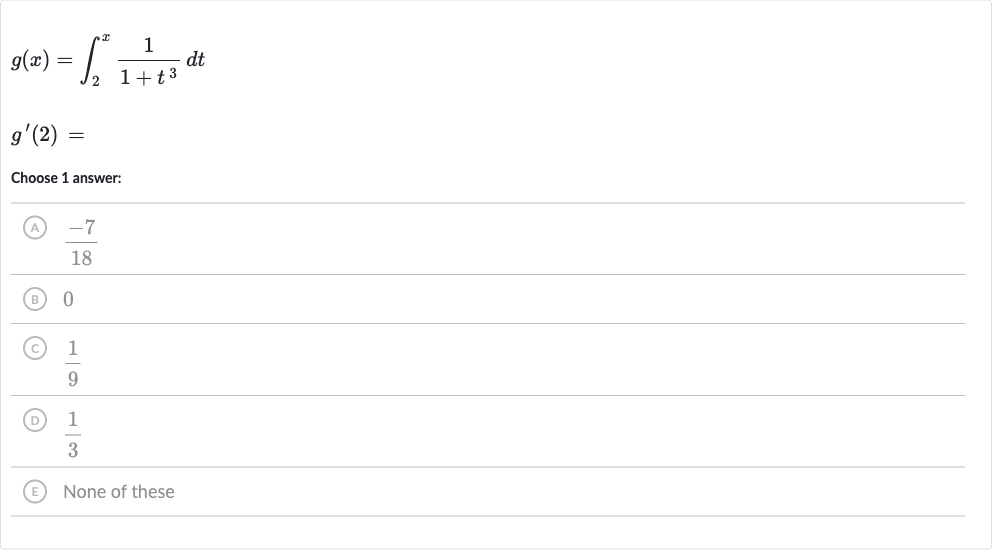Select radio button E

(35, 491)
